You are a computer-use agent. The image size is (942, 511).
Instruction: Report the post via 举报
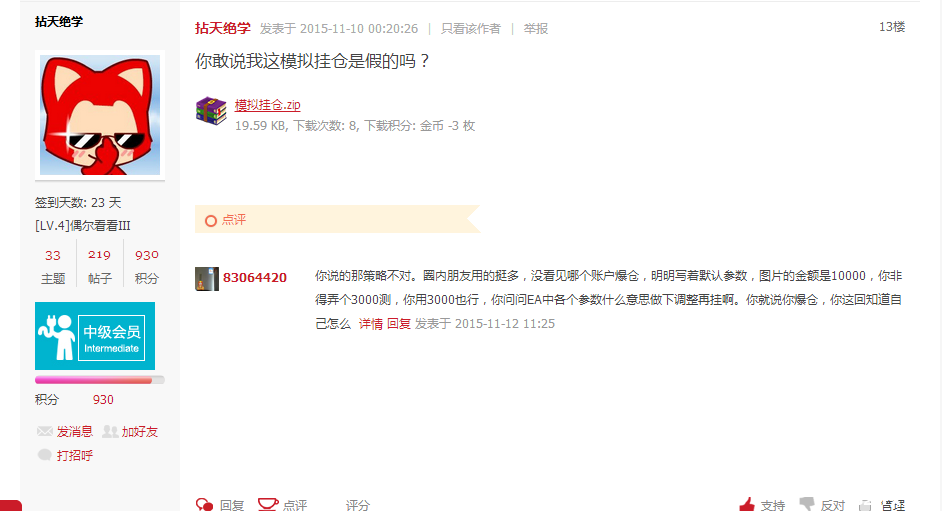pos(535,28)
